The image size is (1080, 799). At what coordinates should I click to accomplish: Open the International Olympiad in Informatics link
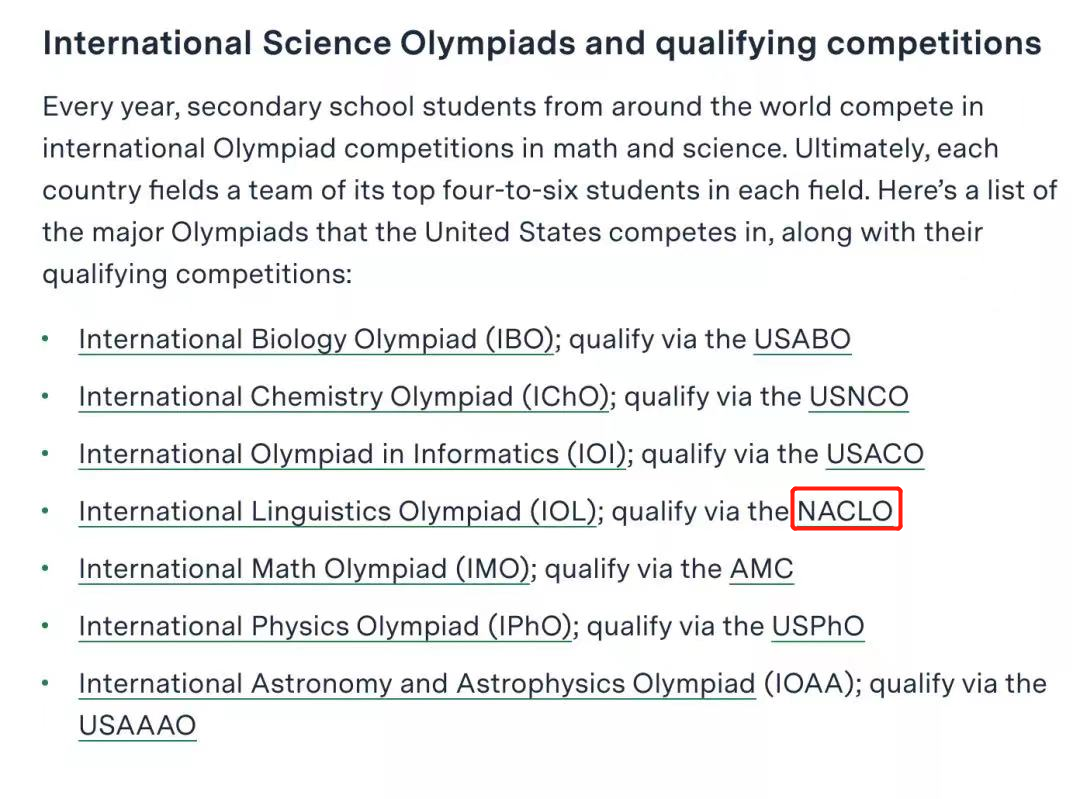click(352, 454)
